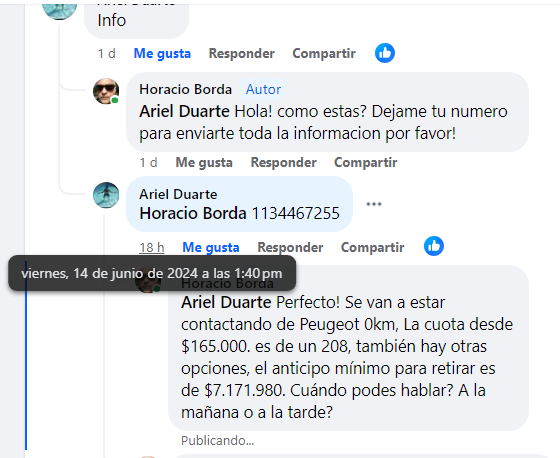
Task: Click the tagged Horacio Borda mention before 1134467255
Action: click(193, 214)
